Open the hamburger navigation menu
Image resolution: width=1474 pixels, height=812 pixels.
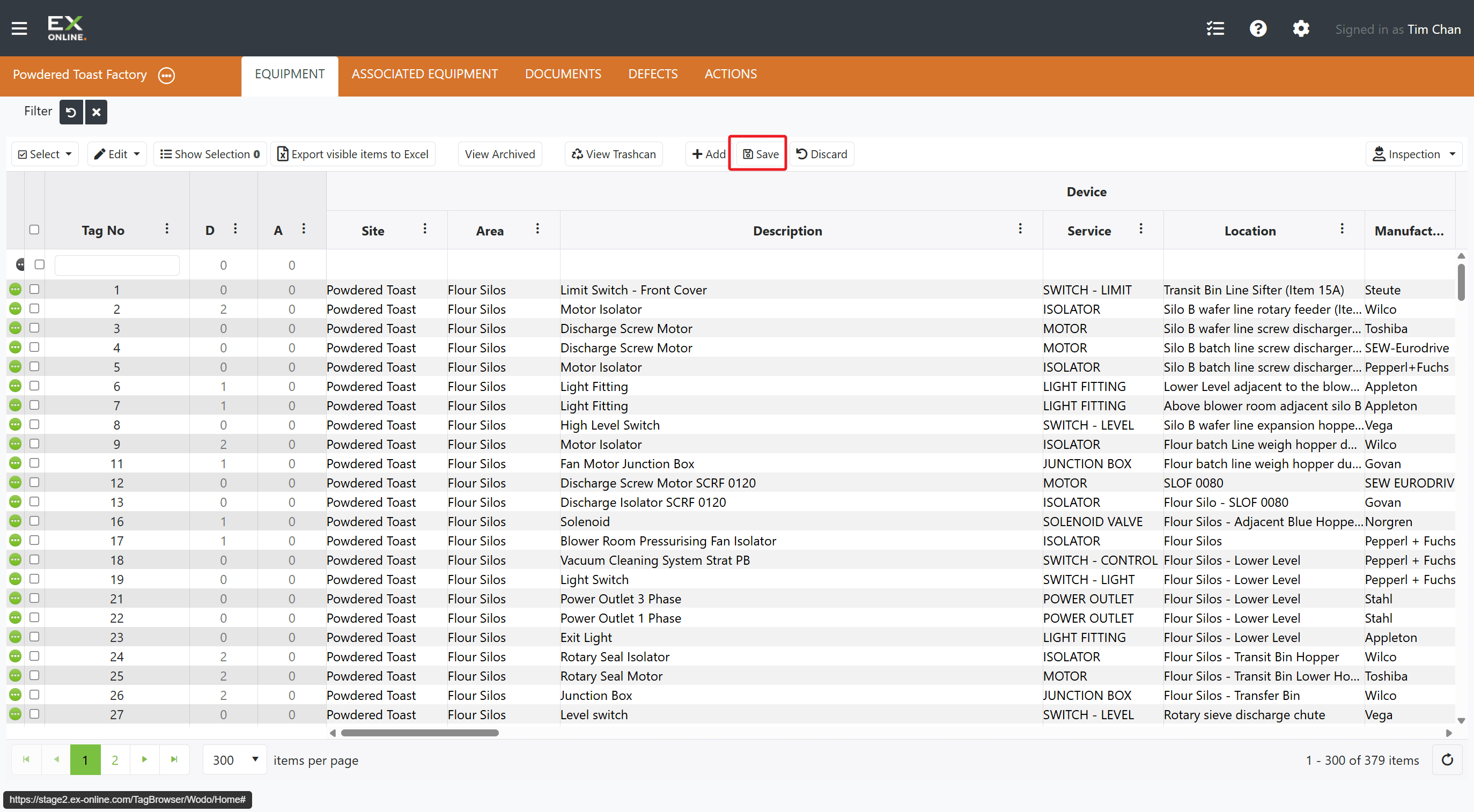(19, 28)
